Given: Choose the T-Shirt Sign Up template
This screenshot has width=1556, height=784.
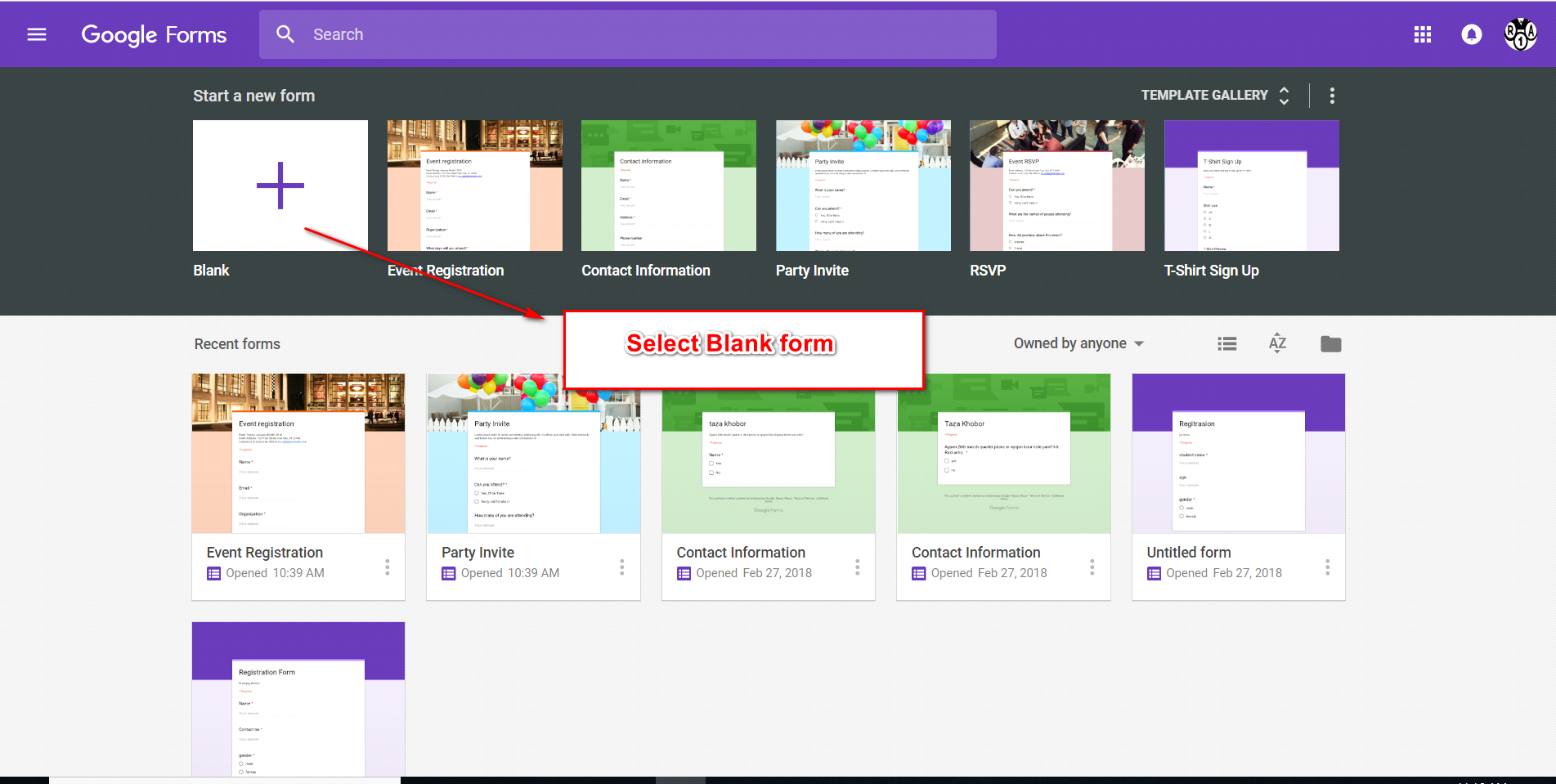Looking at the screenshot, I should (x=1252, y=186).
